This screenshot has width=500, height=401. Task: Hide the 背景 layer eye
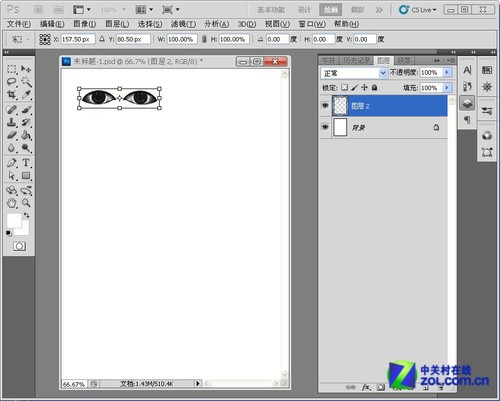click(x=325, y=127)
